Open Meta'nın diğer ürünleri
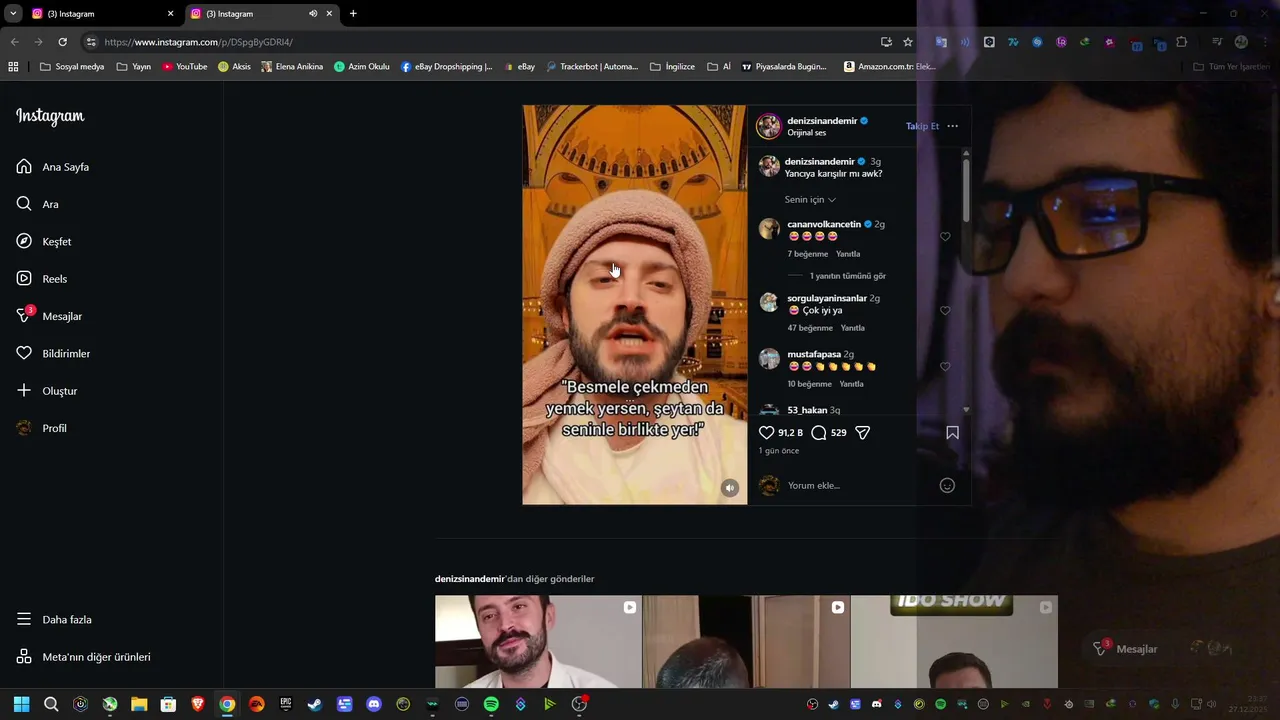Image resolution: width=1280 pixels, height=720 pixels. point(84,657)
